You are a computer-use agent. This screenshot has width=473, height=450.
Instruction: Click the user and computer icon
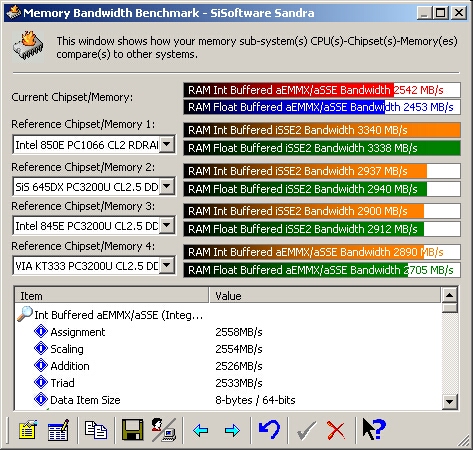pos(164,430)
